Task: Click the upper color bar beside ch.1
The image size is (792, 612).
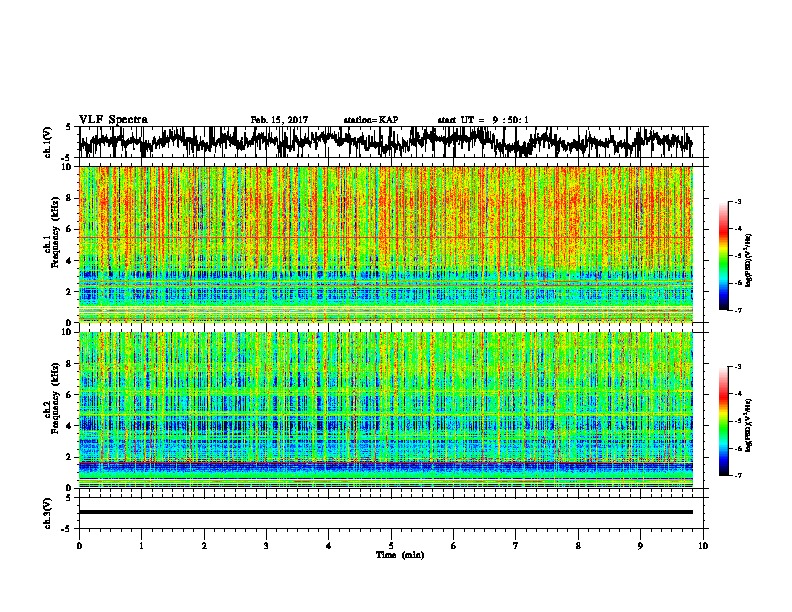Action: [x=724, y=256]
